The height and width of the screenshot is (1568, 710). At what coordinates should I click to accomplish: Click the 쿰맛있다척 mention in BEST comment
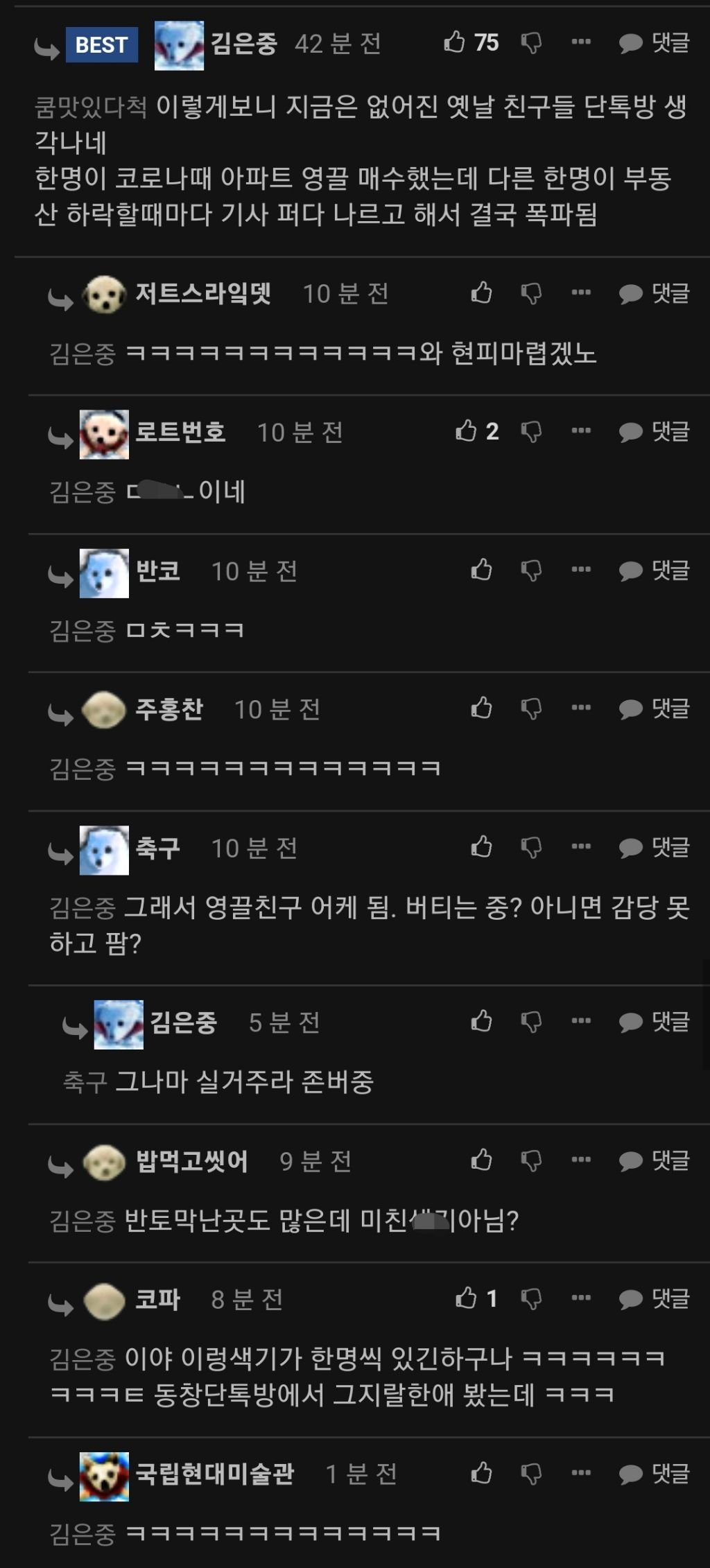[x=91, y=107]
